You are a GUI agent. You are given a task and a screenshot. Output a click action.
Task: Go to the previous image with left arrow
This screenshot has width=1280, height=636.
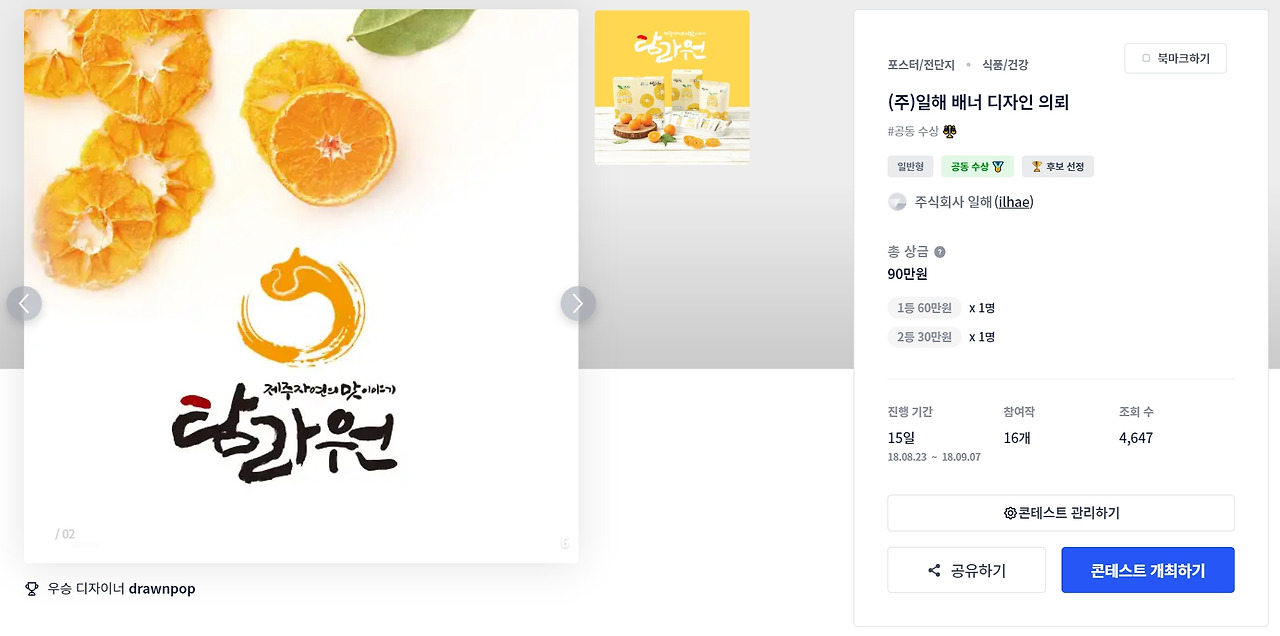(x=24, y=304)
